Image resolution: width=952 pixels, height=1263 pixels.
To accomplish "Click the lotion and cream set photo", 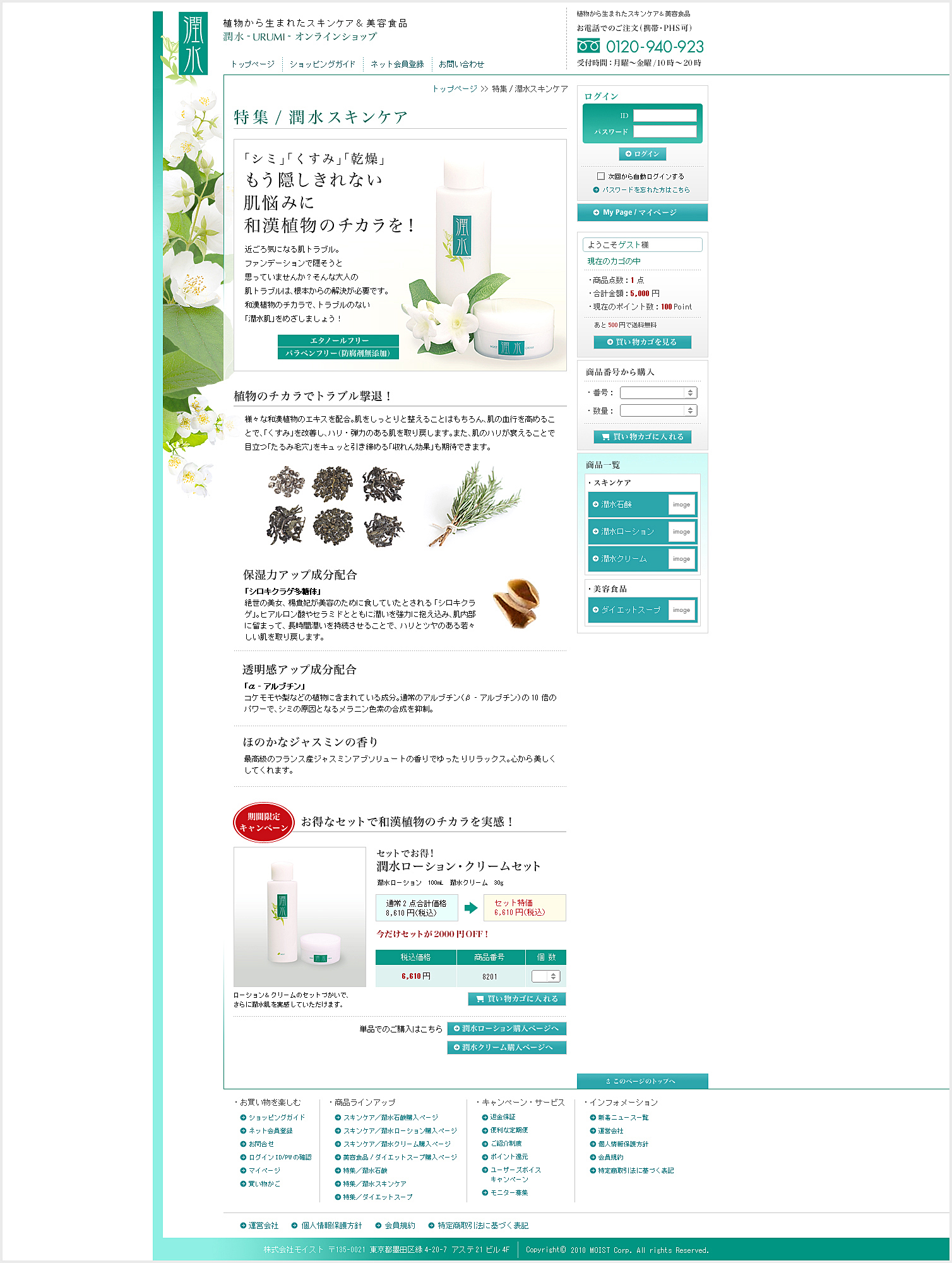I will pyautogui.click(x=300, y=916).
